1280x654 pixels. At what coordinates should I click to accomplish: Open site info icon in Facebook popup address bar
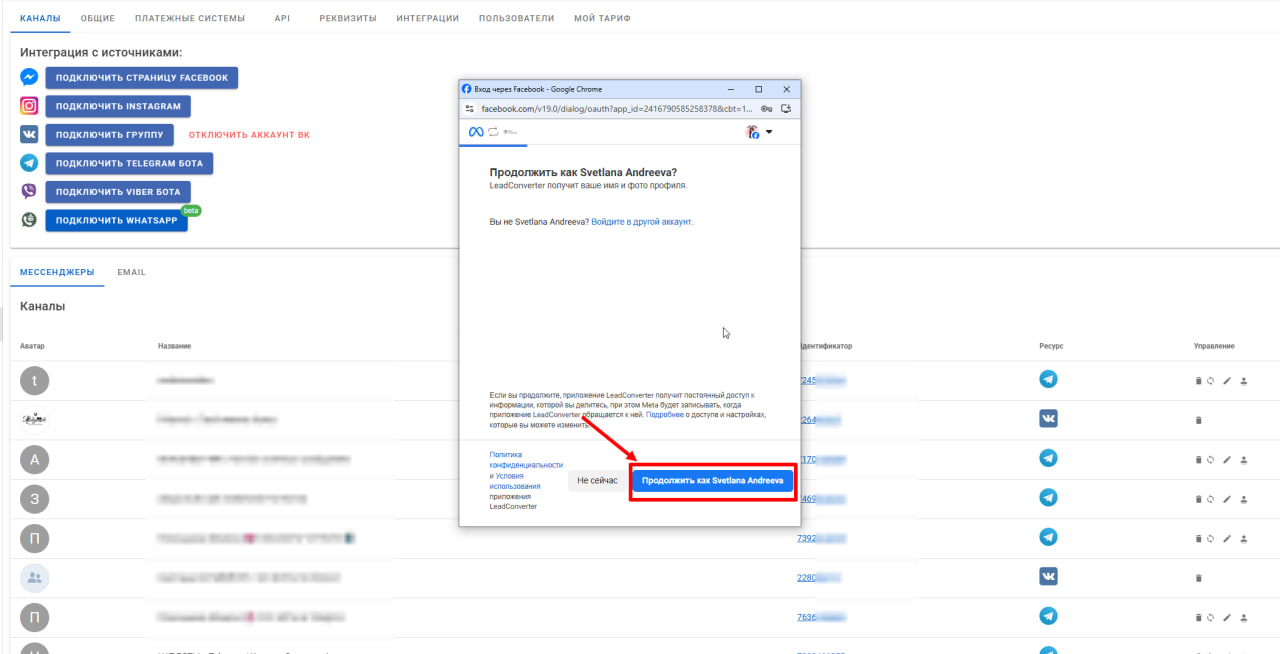pyautogui.click(x=468, y=108)
